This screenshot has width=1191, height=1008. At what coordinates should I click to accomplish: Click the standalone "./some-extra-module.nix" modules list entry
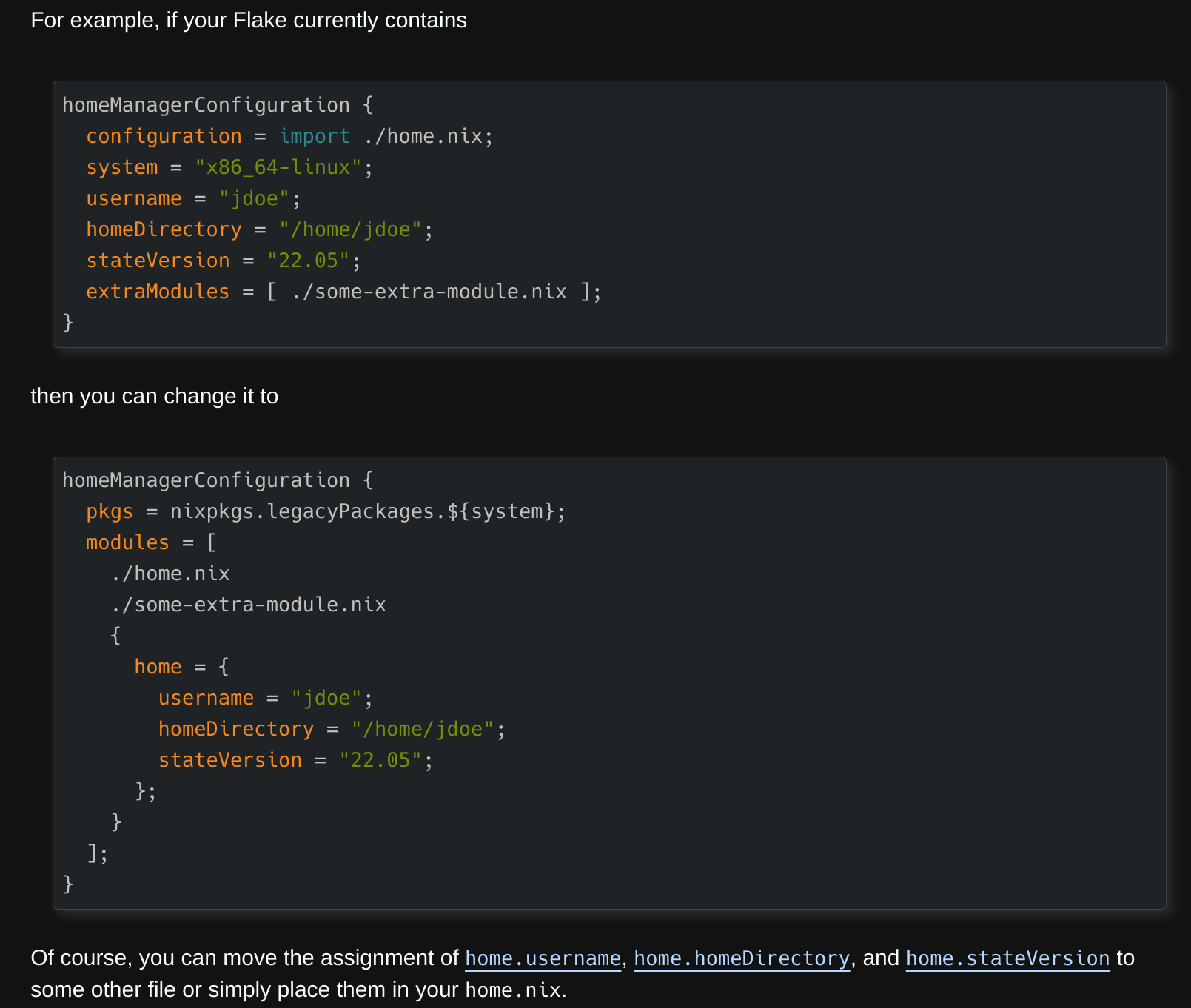click(x=248, y=605)
